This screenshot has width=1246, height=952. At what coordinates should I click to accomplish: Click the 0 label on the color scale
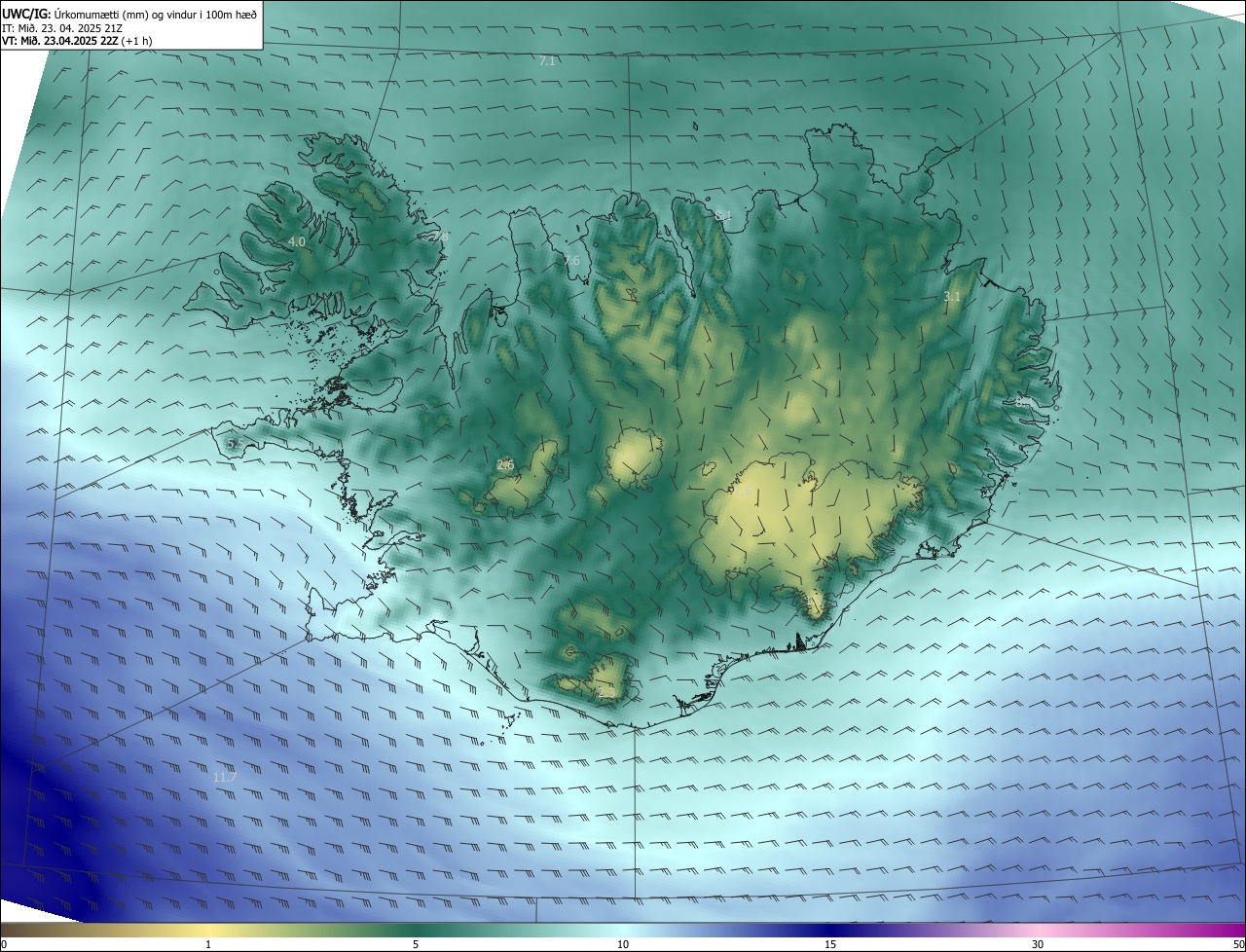4,944
